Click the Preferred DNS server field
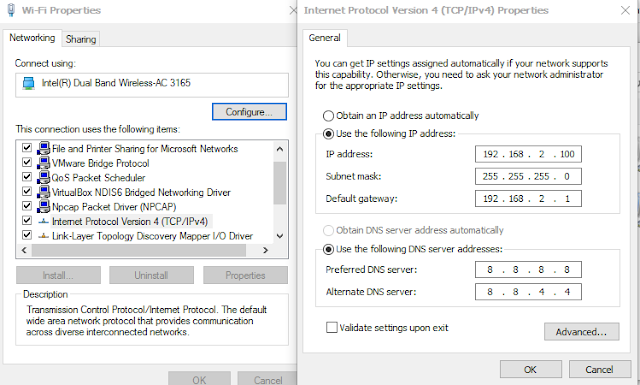The width and height of the screenshot is (640, 385). point(528,270)
